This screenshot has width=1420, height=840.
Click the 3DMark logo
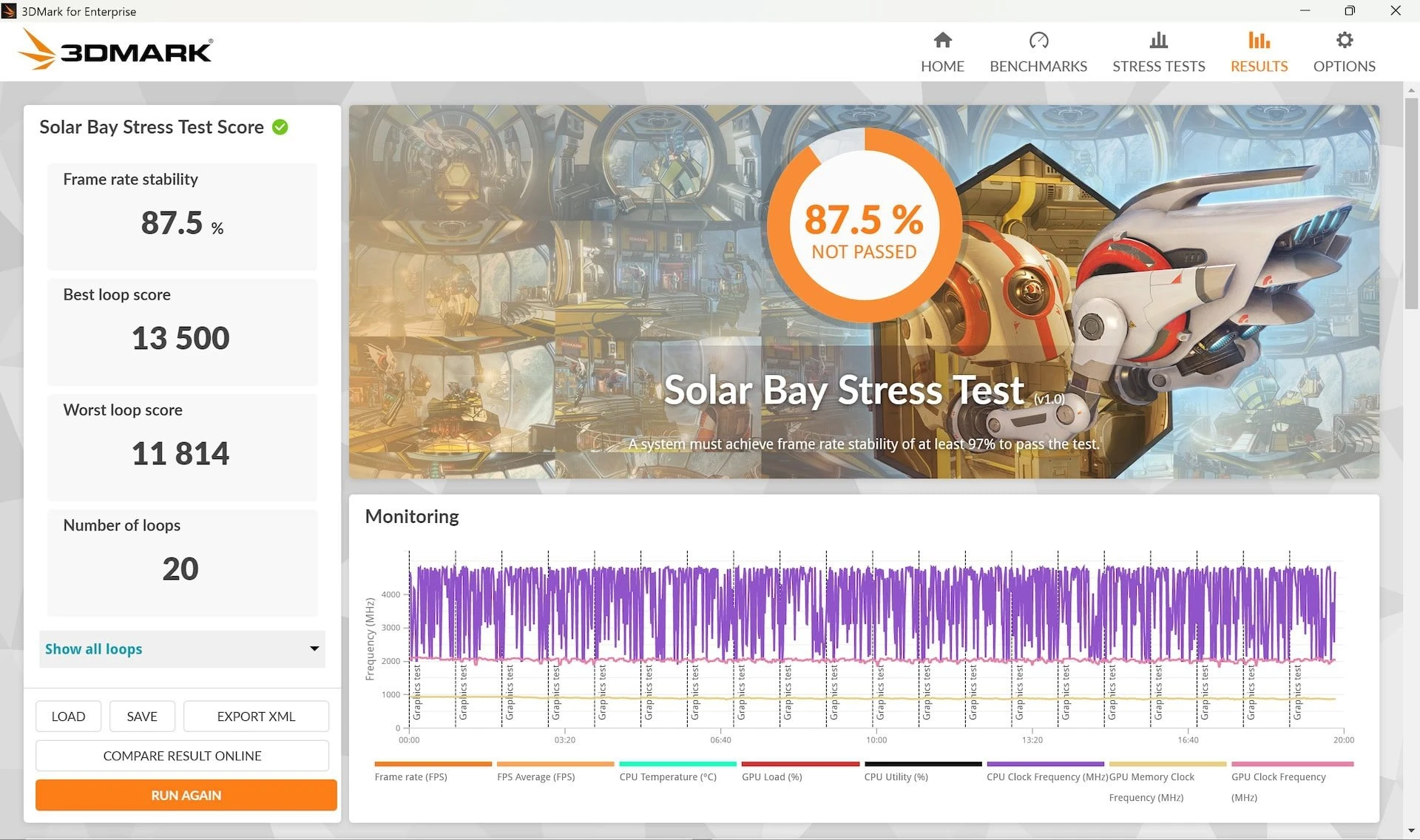pyautogui.click(x=115, y=50)
